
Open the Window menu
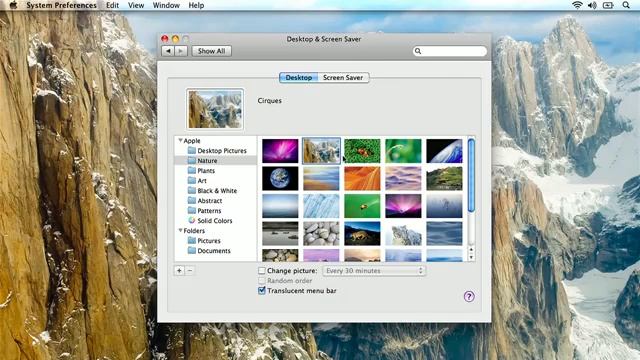click(x=166, y=5)
